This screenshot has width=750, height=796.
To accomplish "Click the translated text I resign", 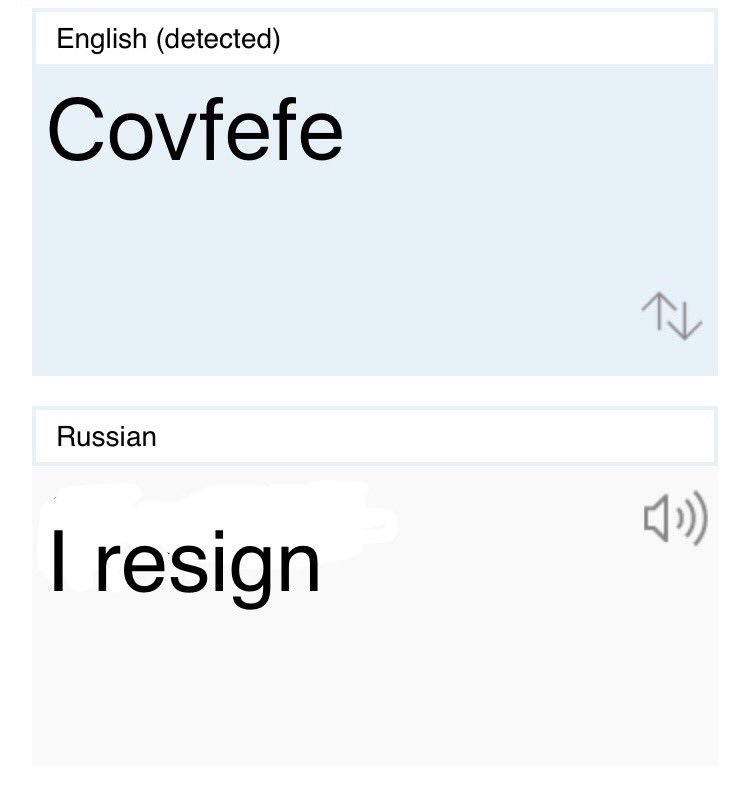I will 186,564.
